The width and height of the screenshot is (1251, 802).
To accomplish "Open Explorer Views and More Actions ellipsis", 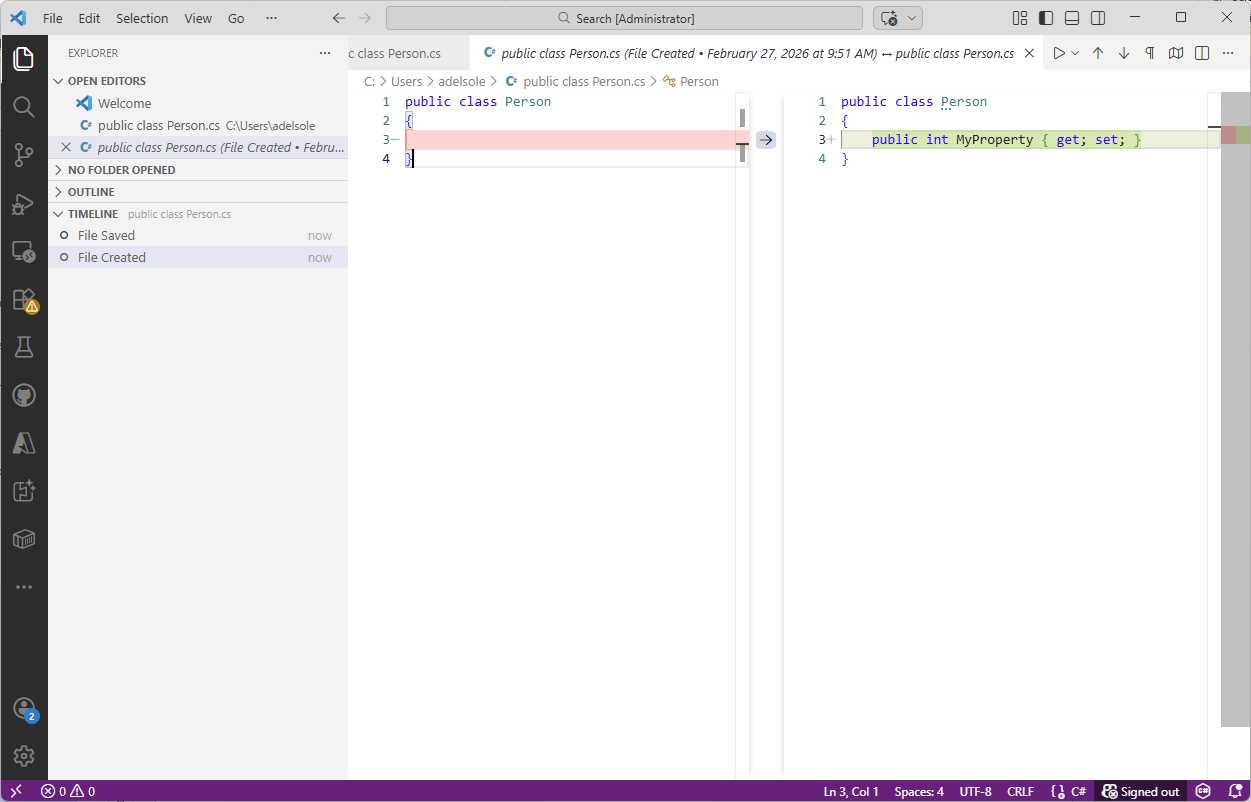I will (324, 53).
